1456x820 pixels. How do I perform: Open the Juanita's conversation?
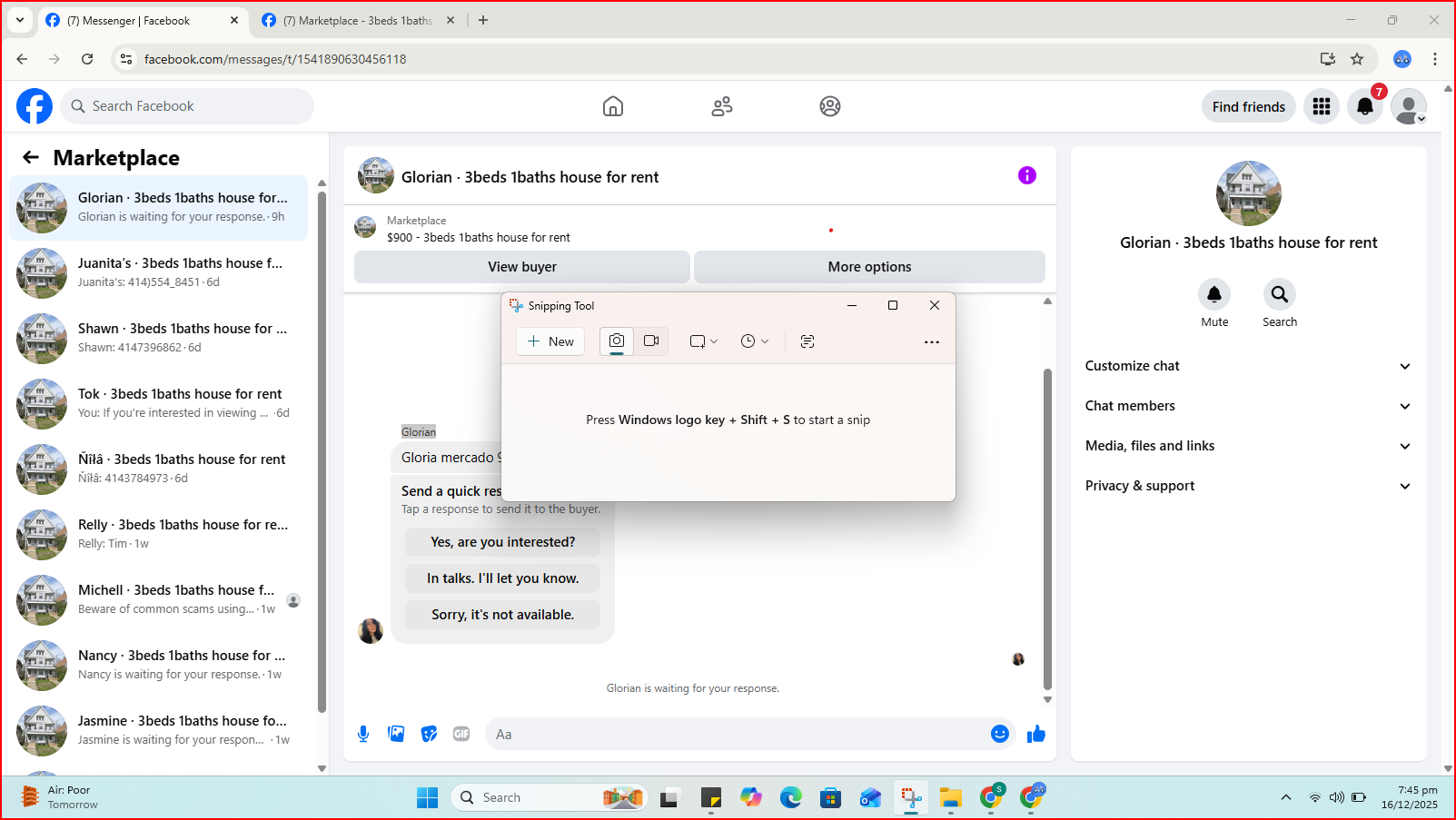point(159,272)
